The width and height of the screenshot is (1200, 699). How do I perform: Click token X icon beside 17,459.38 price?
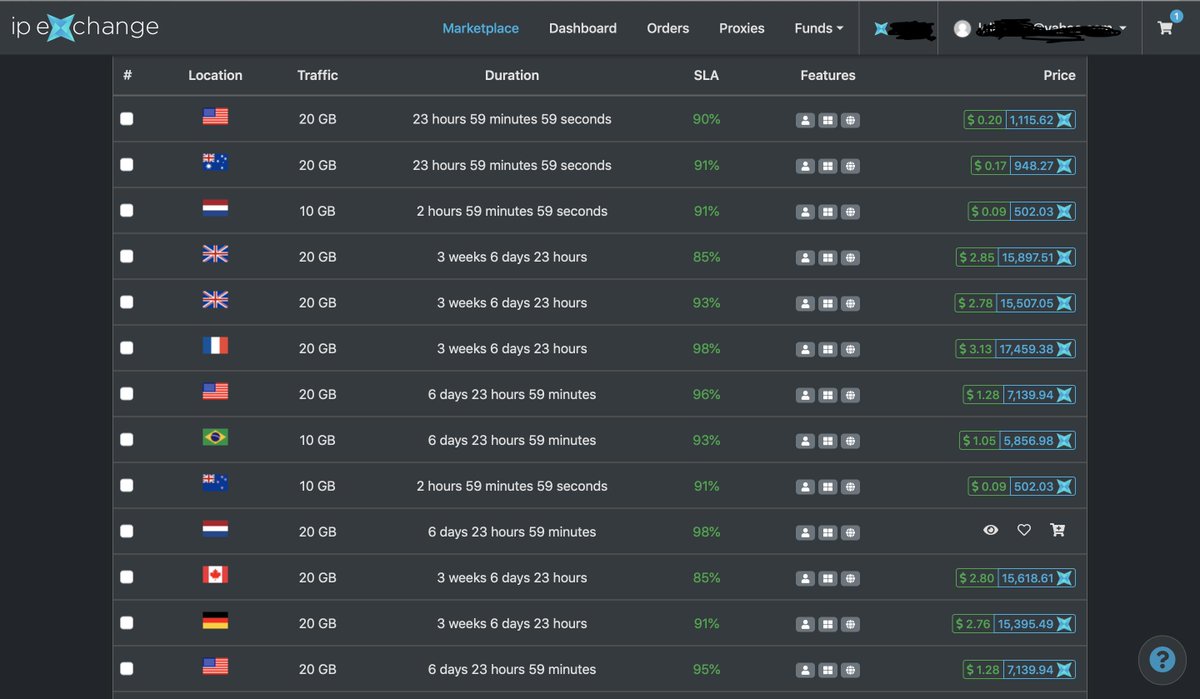[1065, 349]
